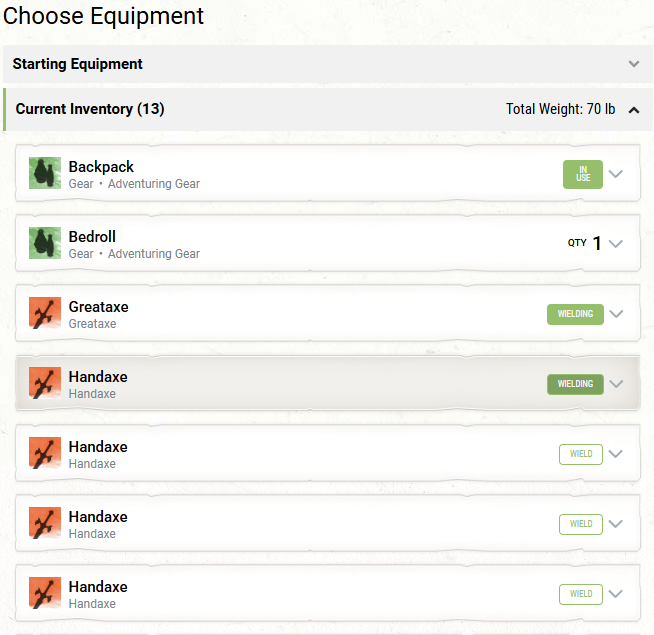Toggle the Backpack In Use button
This screenshot has height=635, width=654.
pyautogui.click(x=583, y=174)
